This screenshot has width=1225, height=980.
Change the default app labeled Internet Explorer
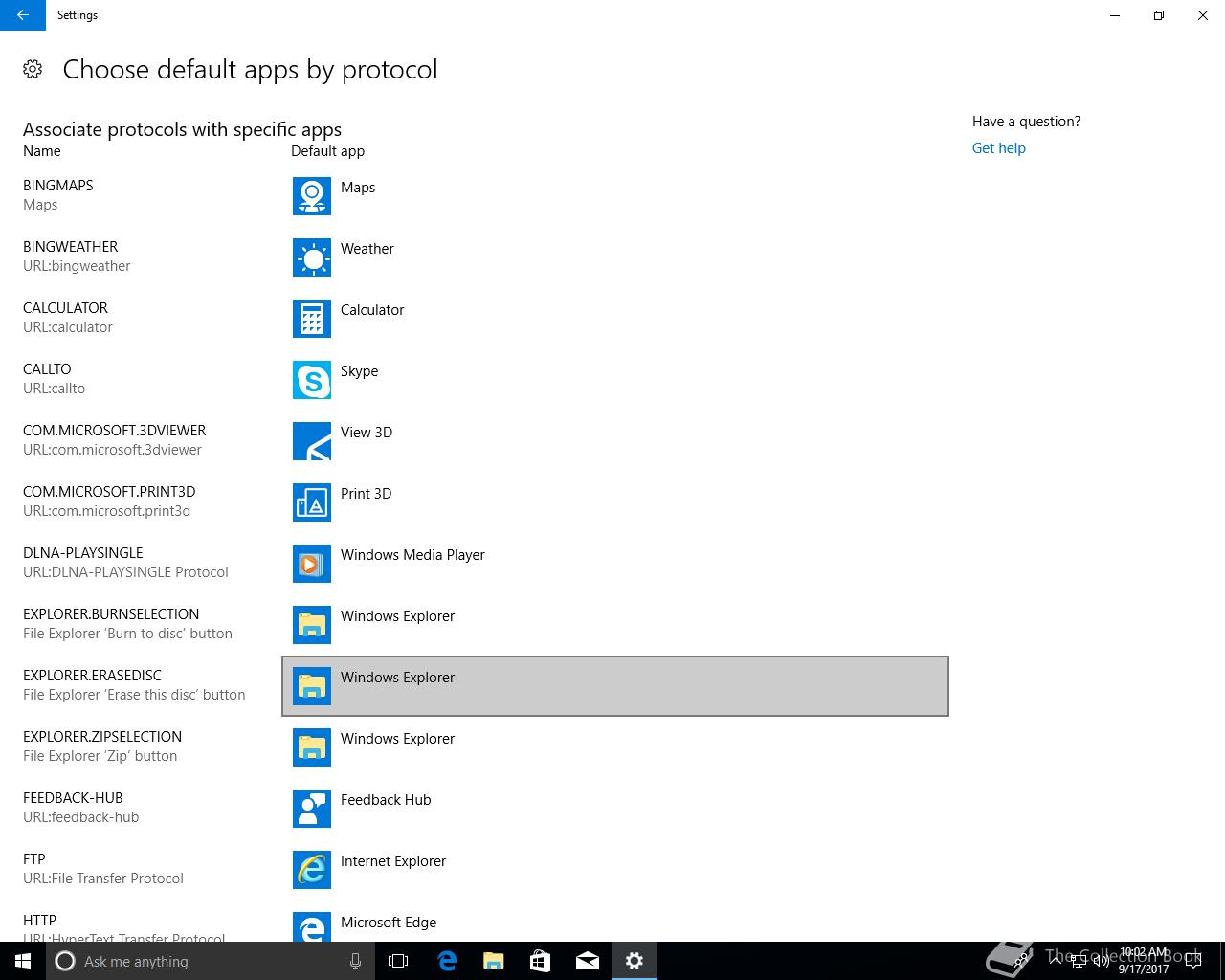615,870
